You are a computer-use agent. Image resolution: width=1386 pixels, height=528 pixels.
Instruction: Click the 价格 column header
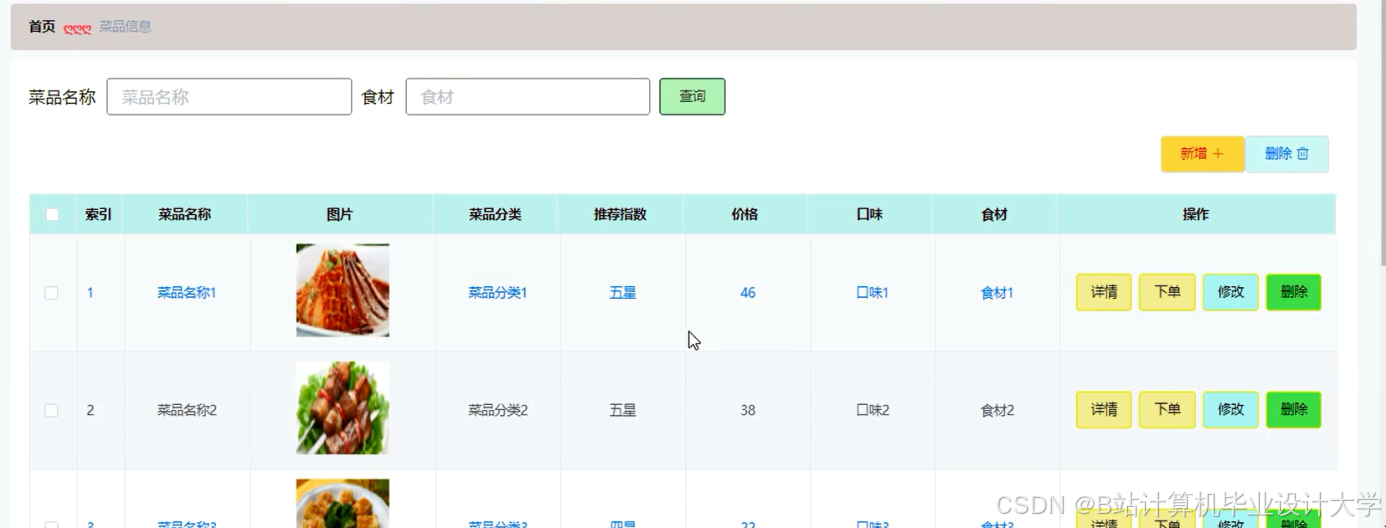pyautogui.click(x=745, y=215)
